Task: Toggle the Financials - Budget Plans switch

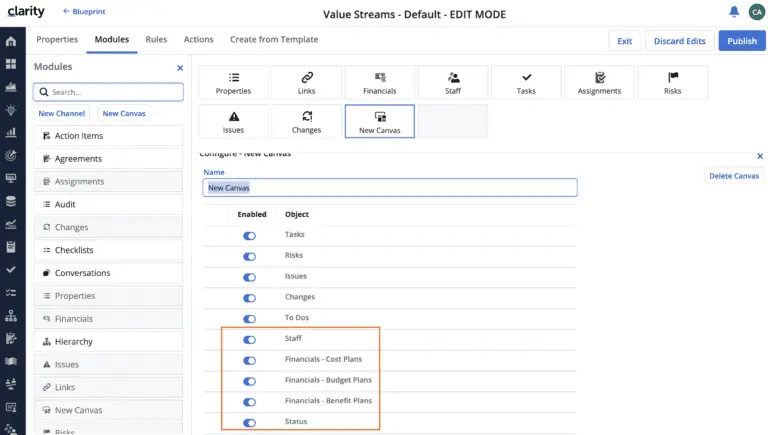Action: [249, 381]
